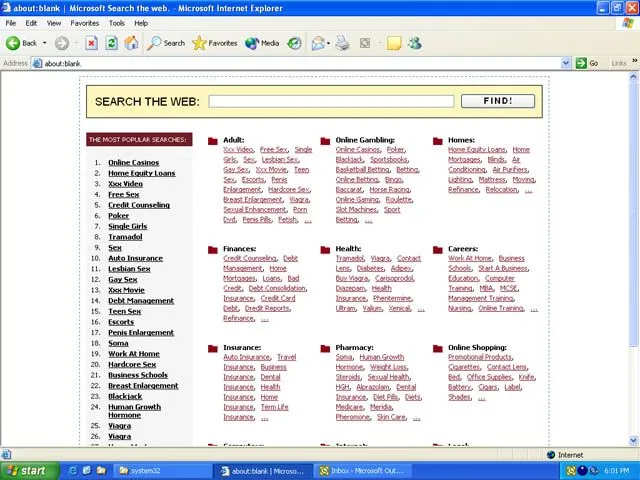Open the Tools menu
640x480 pixels.
tap(116, 23)
